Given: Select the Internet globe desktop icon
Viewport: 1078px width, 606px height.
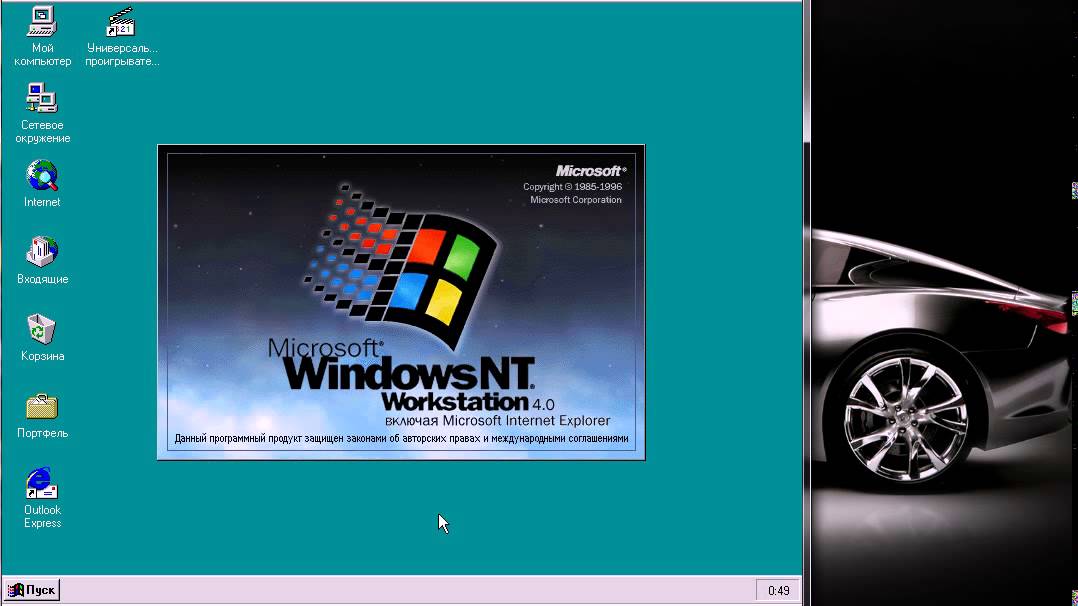Looking at the screenshot, I should 42,175.
